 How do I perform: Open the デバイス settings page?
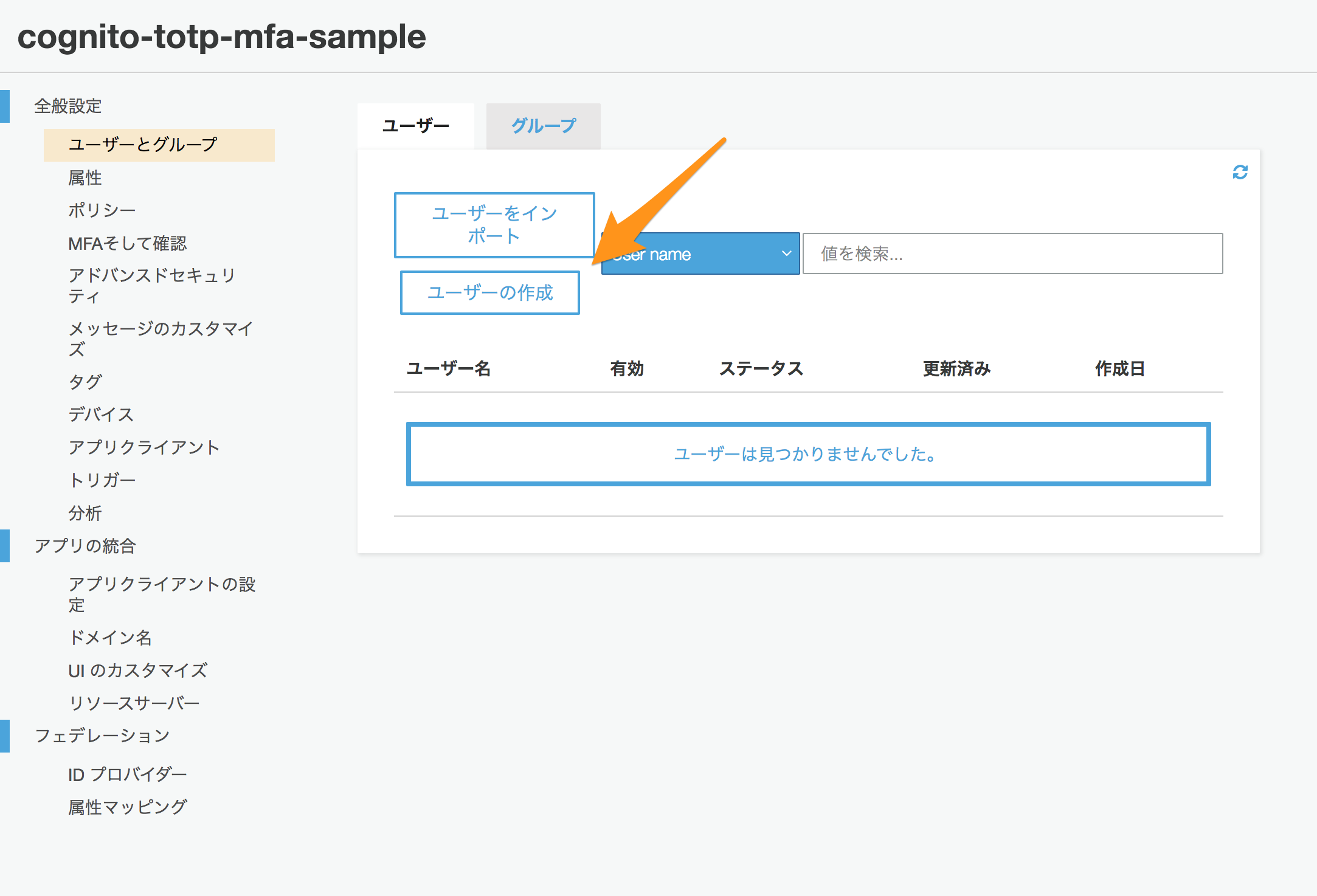[101, 415]
